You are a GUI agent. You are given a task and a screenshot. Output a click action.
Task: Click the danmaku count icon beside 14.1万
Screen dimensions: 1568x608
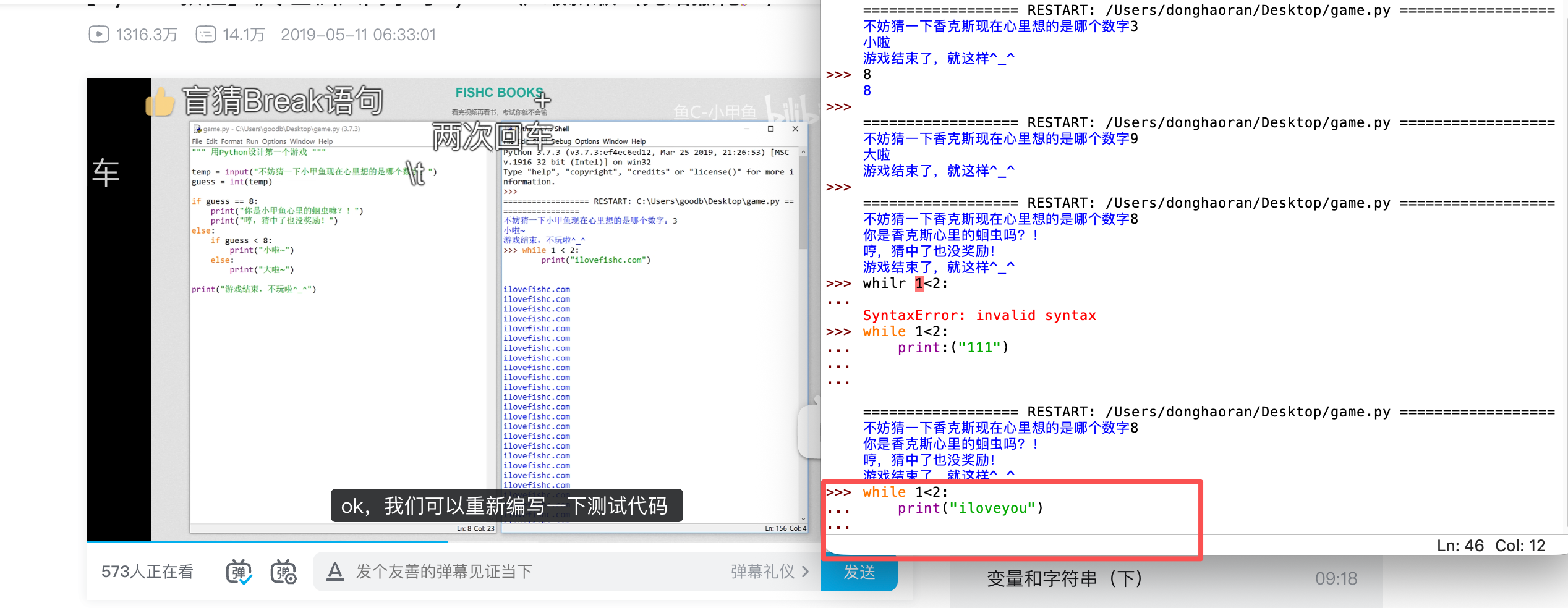(206, 34)
